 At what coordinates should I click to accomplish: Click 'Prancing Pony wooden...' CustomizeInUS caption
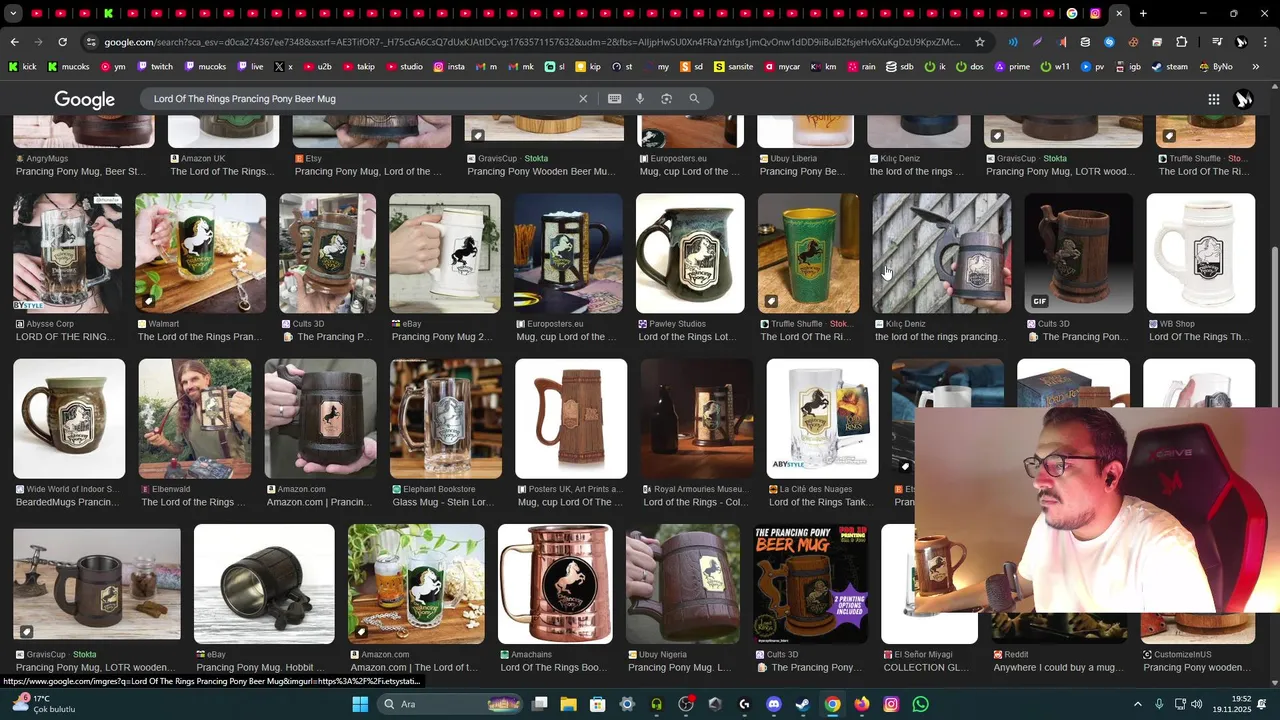click(x=1196, y=667)
